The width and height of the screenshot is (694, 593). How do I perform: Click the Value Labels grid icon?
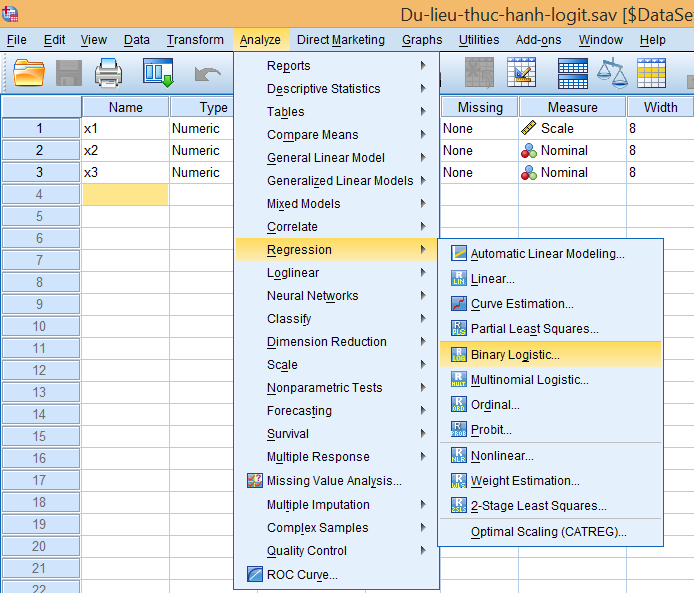[522, 73]
